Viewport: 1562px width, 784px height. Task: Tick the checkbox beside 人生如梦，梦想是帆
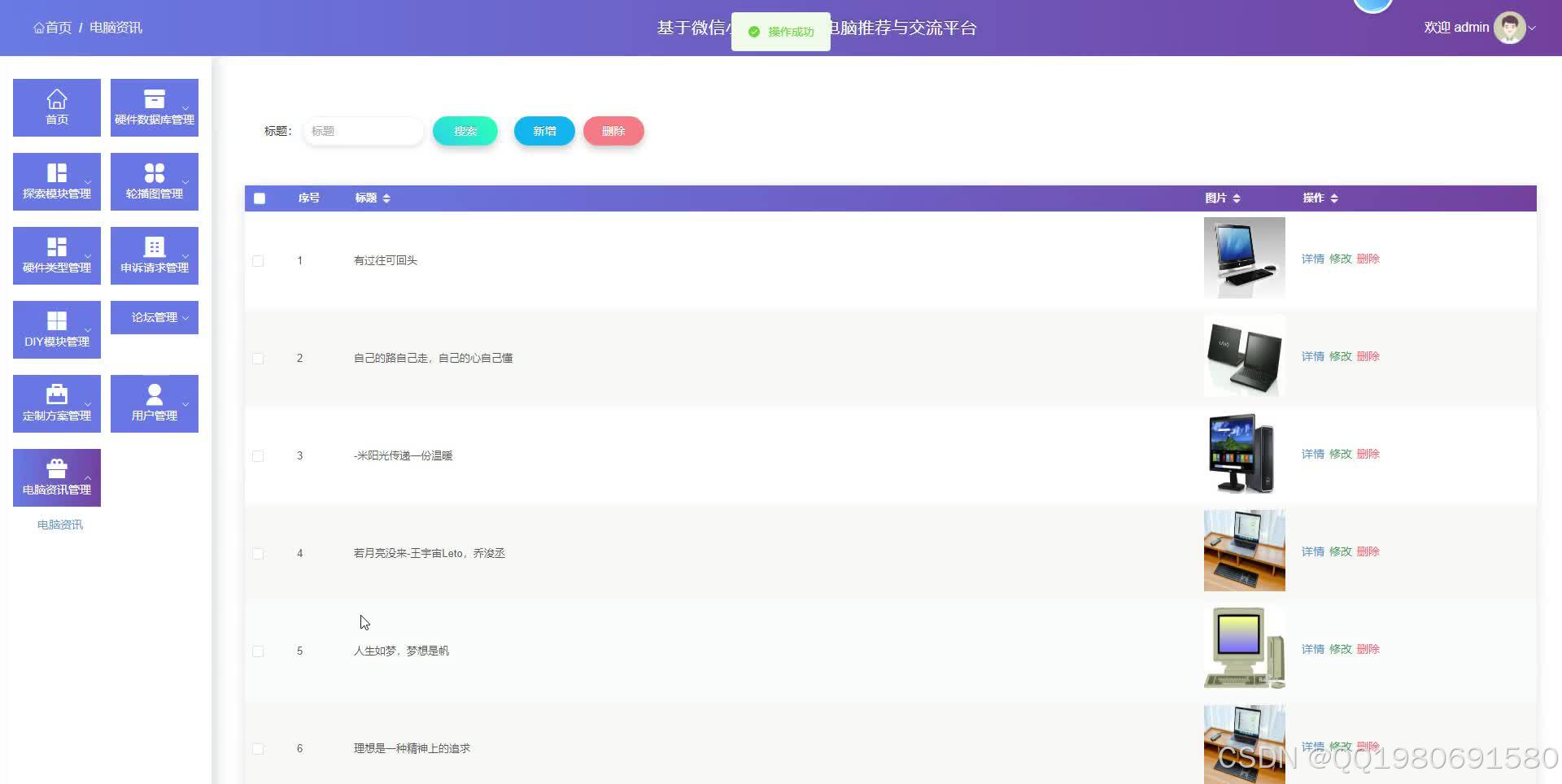pyautogui.click(x=259, y=651)
